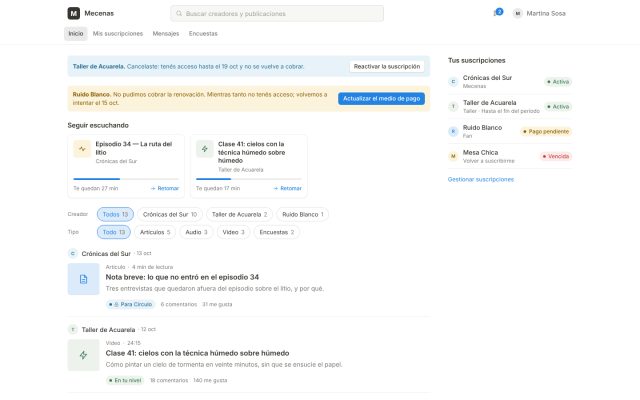
Task: Click the Episodio 34 progress bar
Action: [126, 179]
